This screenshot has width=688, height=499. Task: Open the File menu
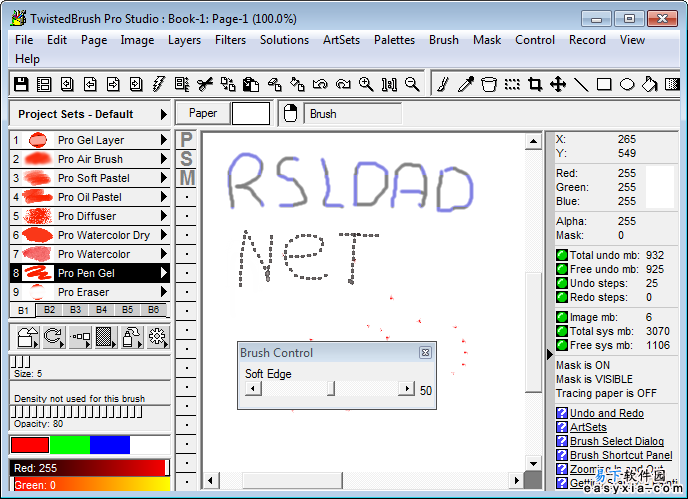[24, 40]
